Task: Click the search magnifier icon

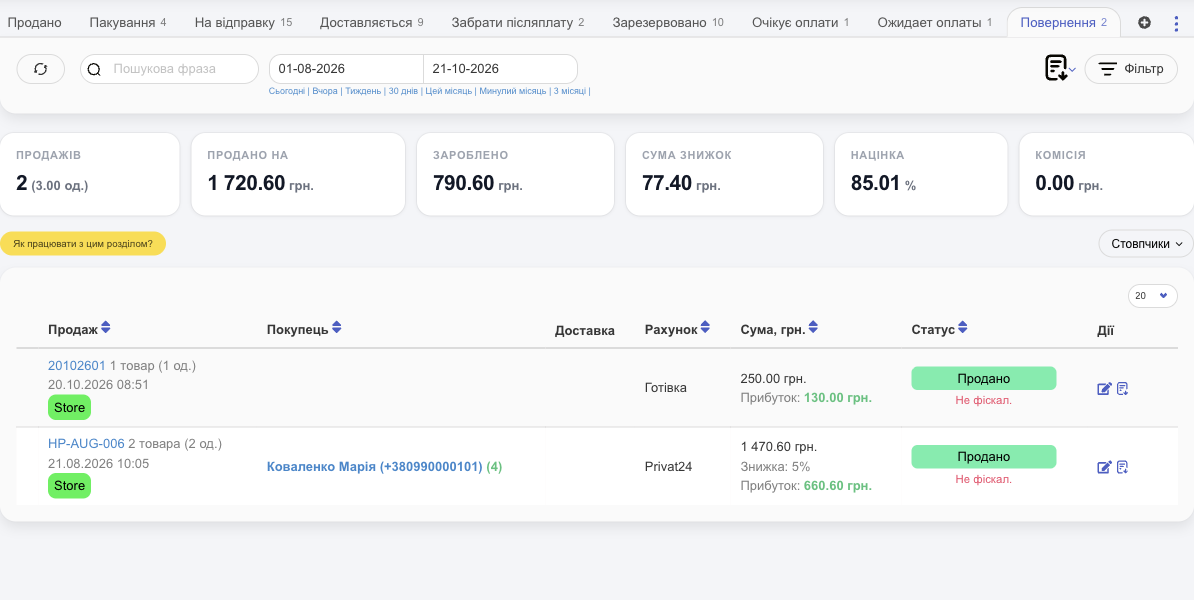Action: tap(94, 69)
